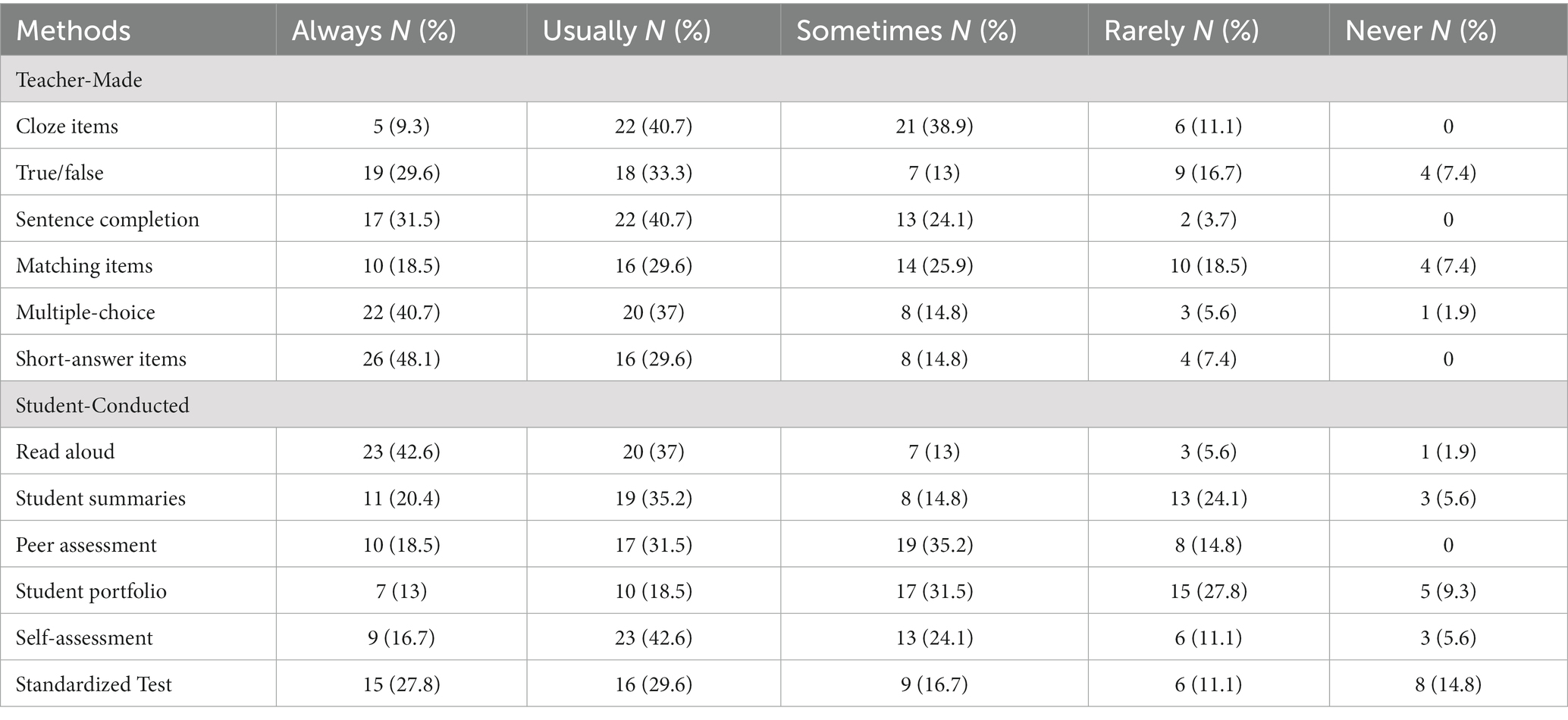Viewport: 1568px width, 720px height.
Task: Click Student summaries Rarely cell 13 (24.1)
Action: [x=1209, y=499]
